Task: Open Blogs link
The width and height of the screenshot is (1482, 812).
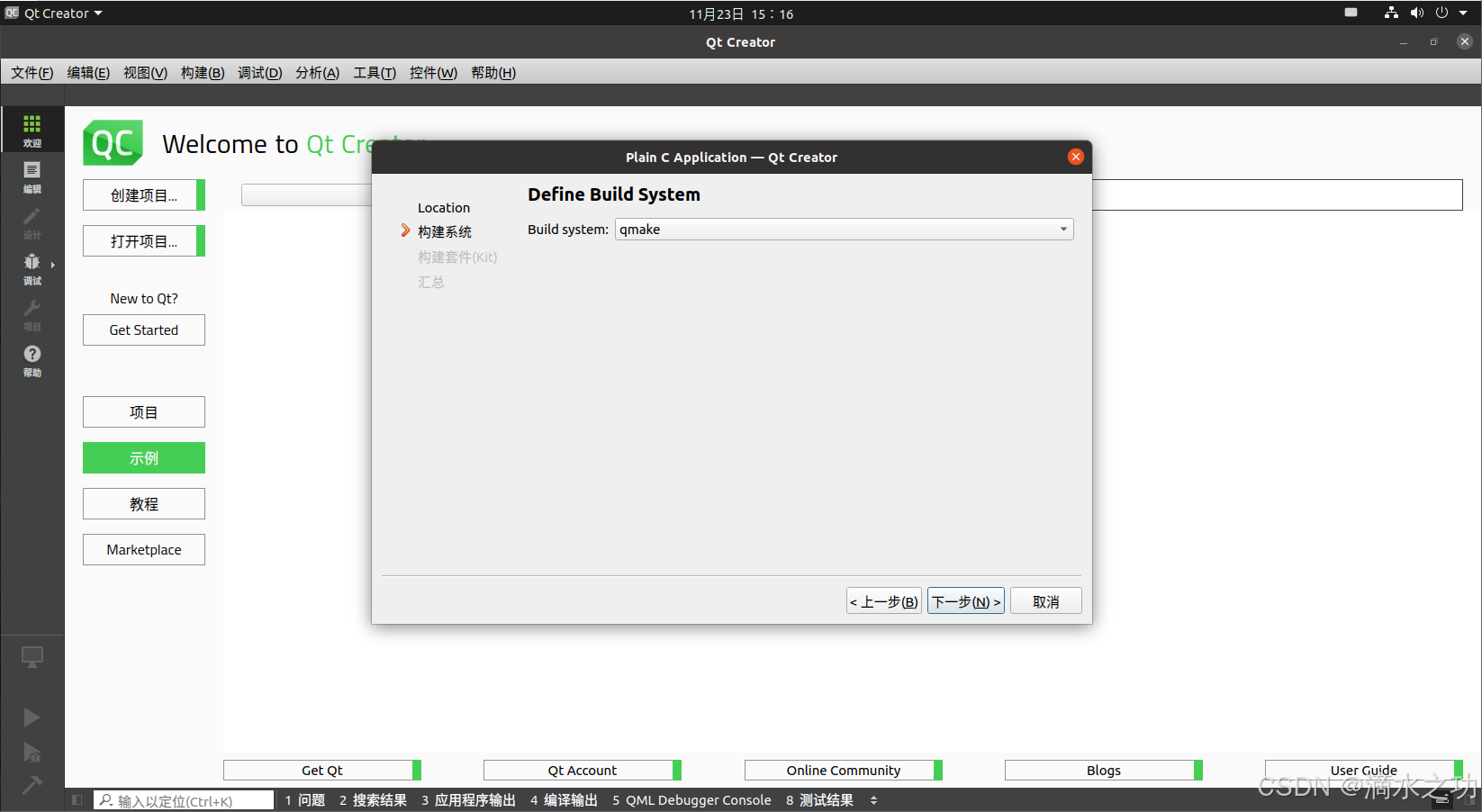Action: [1104, 771]
